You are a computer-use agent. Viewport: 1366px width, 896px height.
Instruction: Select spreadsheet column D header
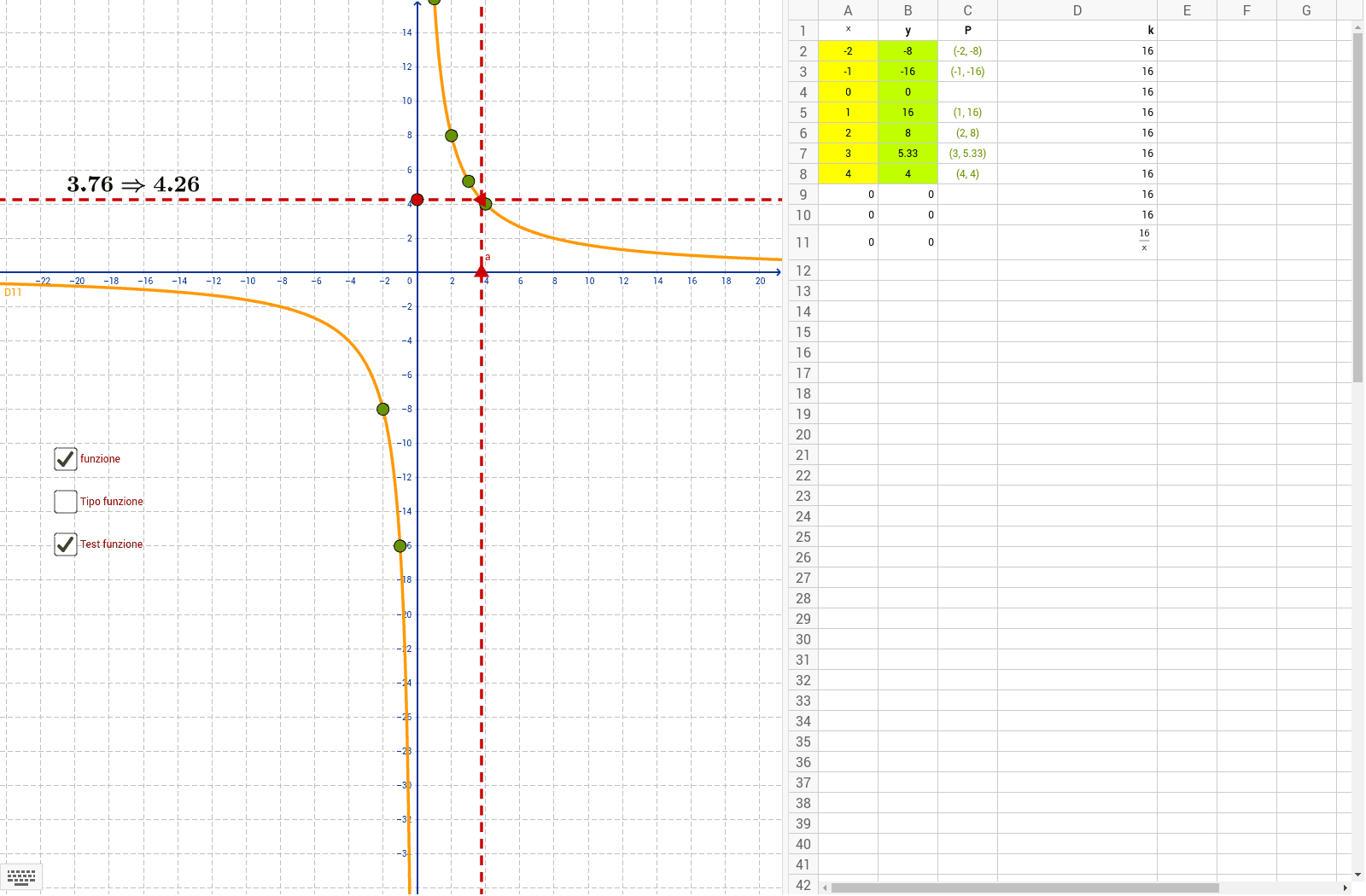(x=1077, y=10)
